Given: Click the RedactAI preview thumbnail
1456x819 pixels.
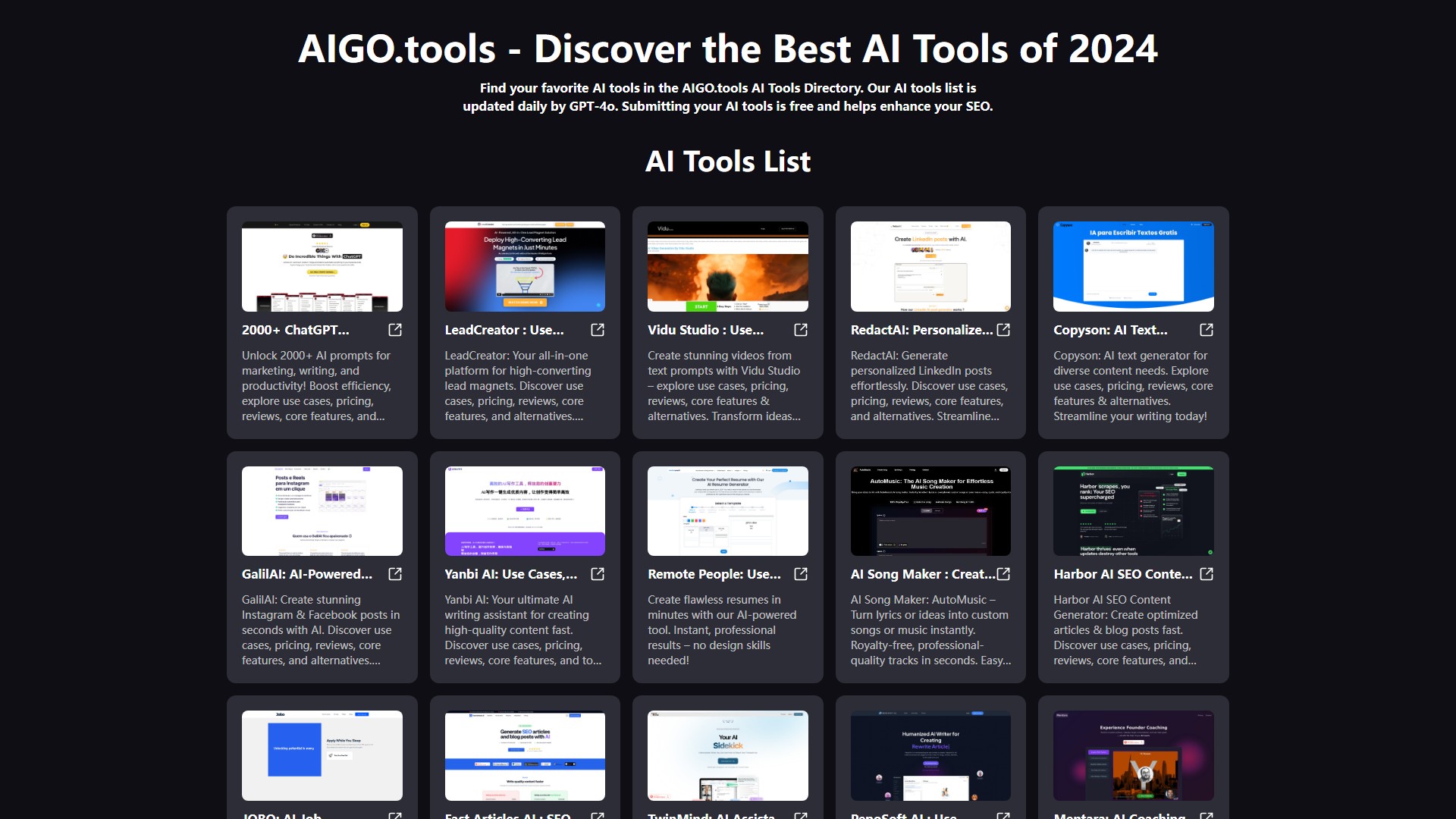Looking at the screenshot, I should click(x=930, y=266).
